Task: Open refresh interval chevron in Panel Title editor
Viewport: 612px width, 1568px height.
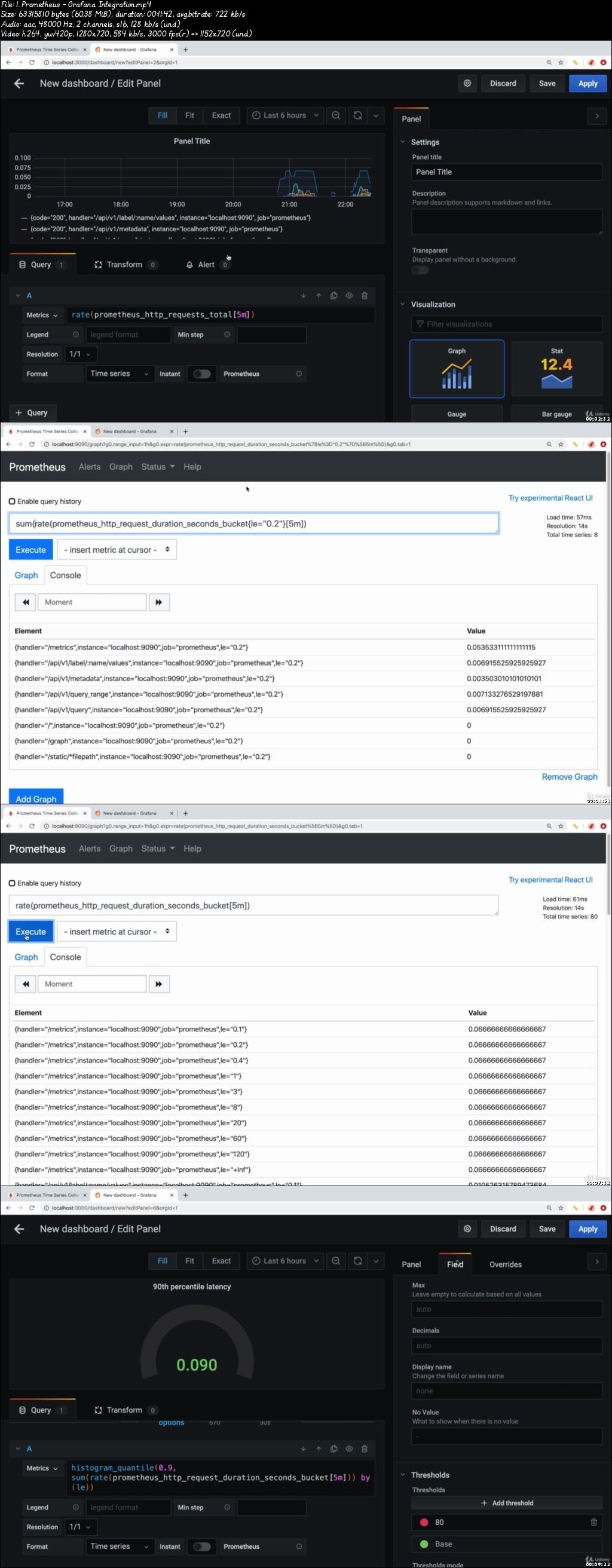Action: pyautogui.click(x=376, y=115)
